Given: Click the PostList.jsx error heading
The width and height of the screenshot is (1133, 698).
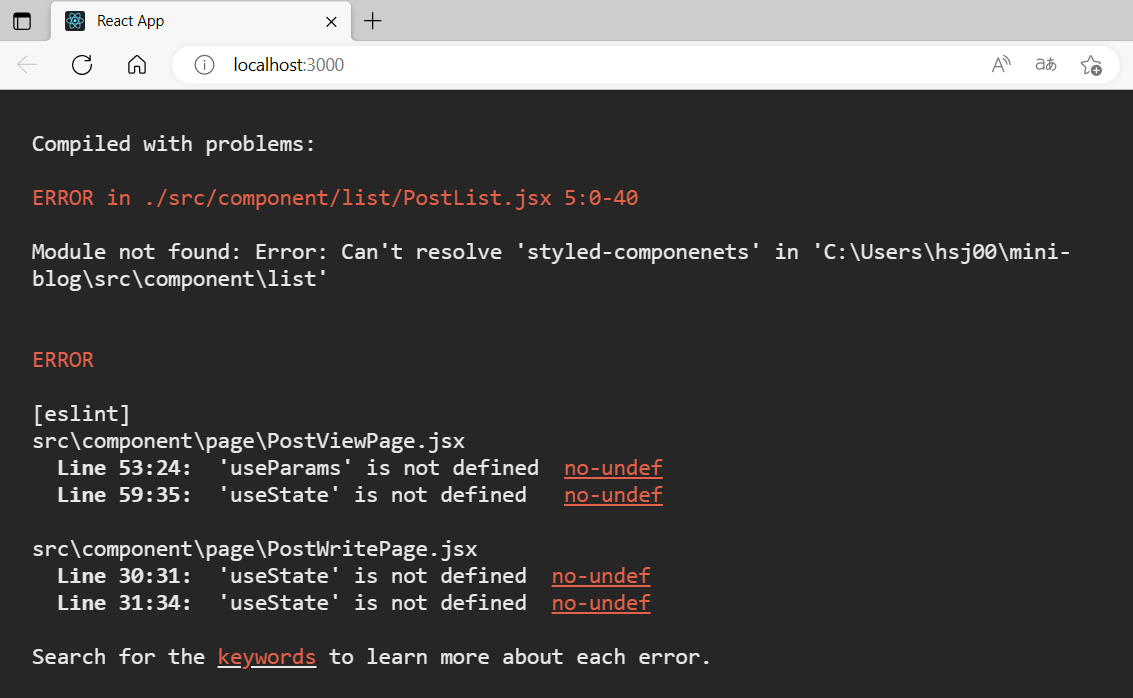Looking at the screenshot, I should pos(335,198).
